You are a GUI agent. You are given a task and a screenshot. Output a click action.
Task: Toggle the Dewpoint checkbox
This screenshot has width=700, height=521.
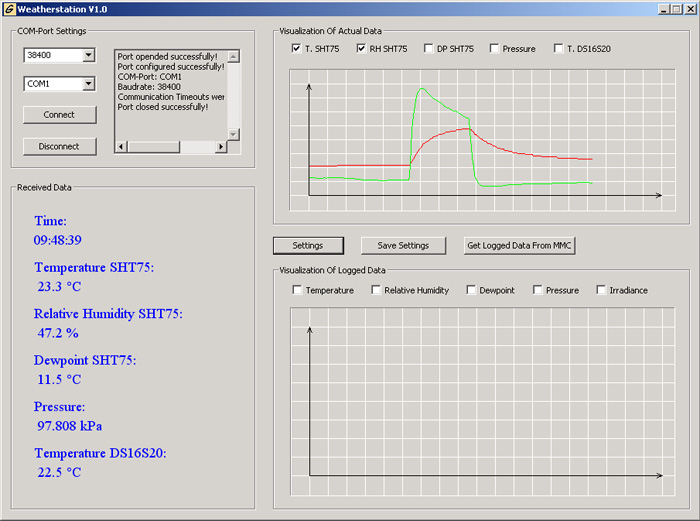[471, 290]
